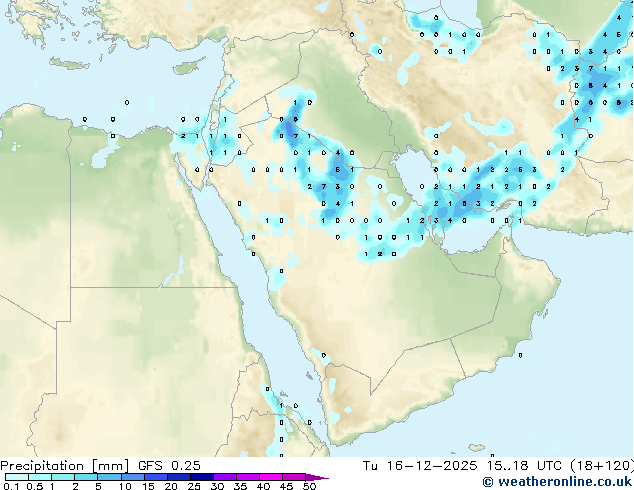Screen dimensions: 634x490
Task: Click the legend value "35"
Action: point(241,486)
